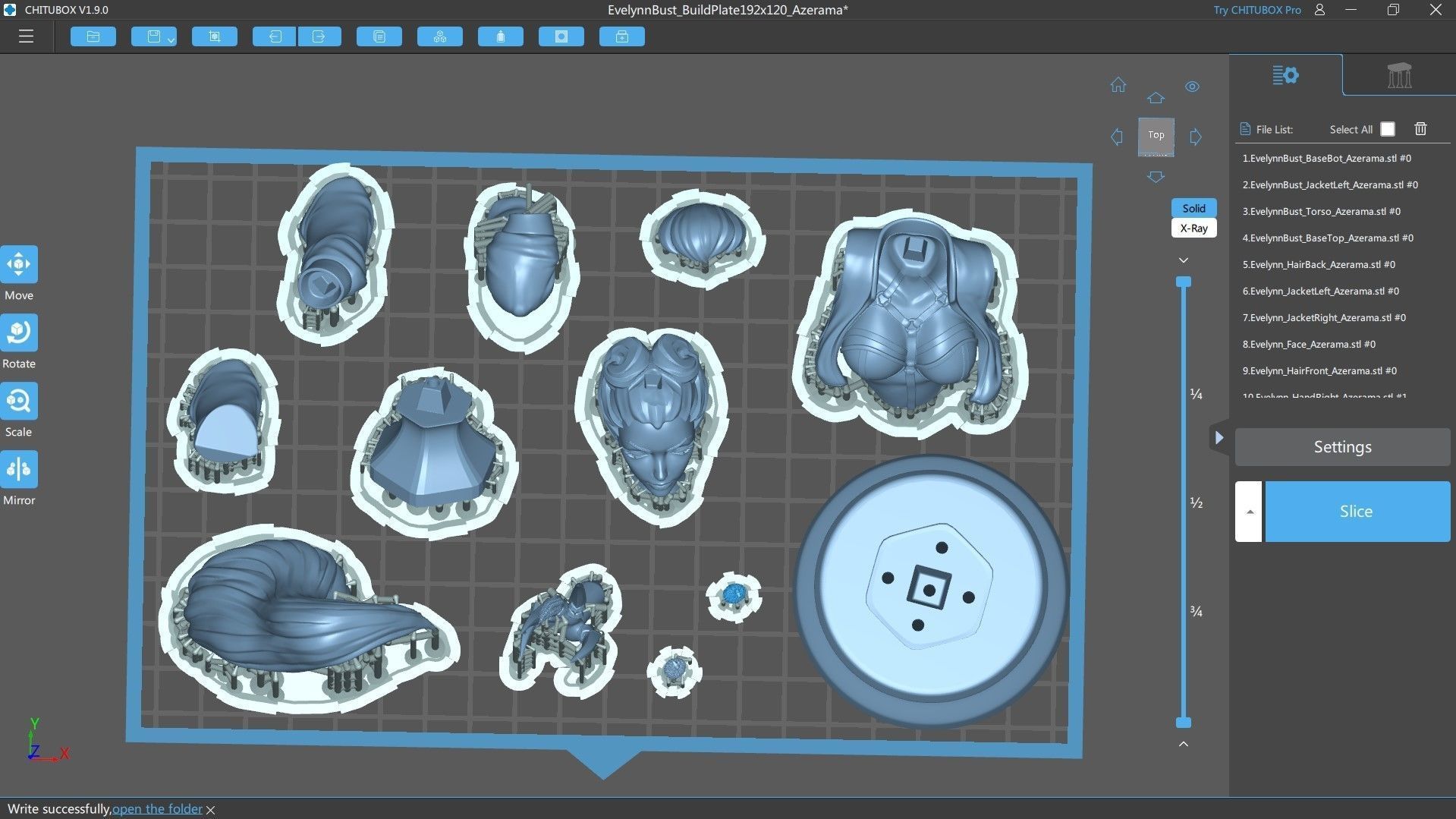Expand the slice options arrow
This screenshot has height=819, width=1456.
pos(1249,512)
